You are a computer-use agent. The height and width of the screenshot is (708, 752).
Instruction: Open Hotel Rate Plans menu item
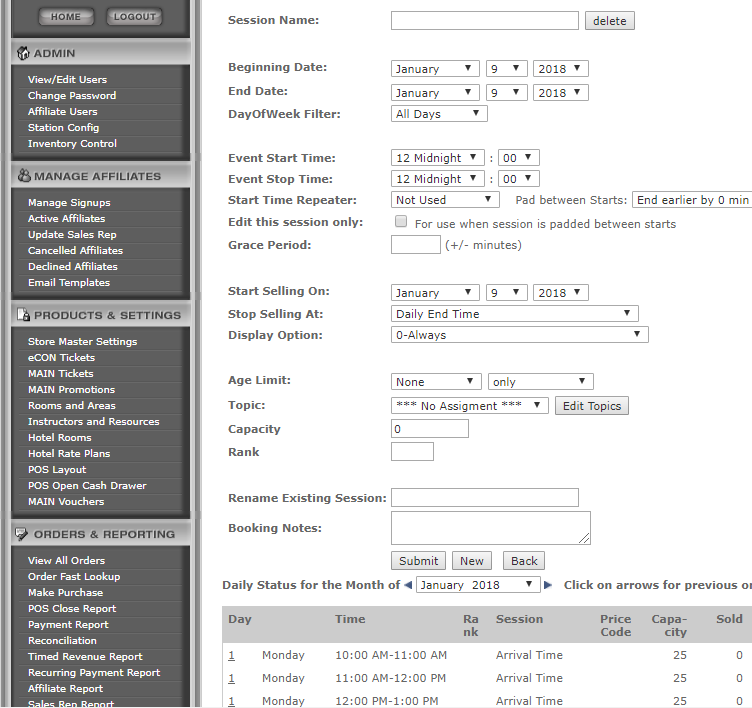(69, 453)
